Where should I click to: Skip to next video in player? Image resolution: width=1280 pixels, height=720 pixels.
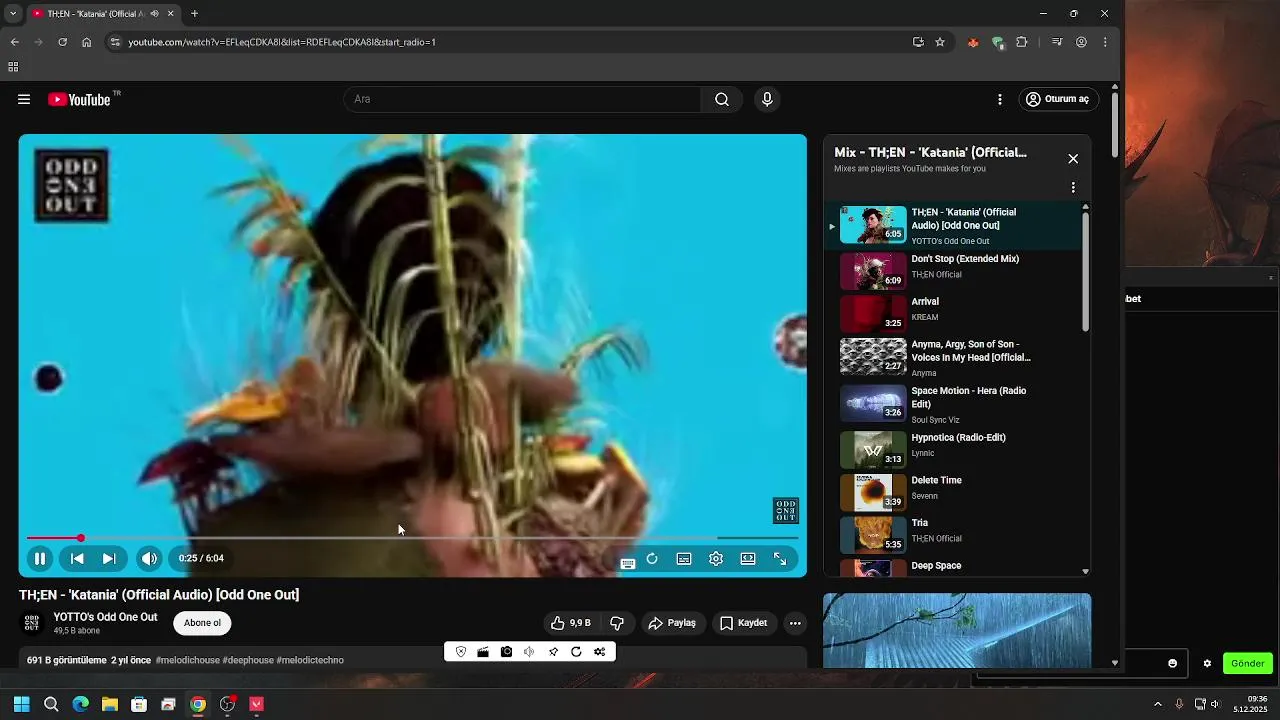(x=109, y=559)
